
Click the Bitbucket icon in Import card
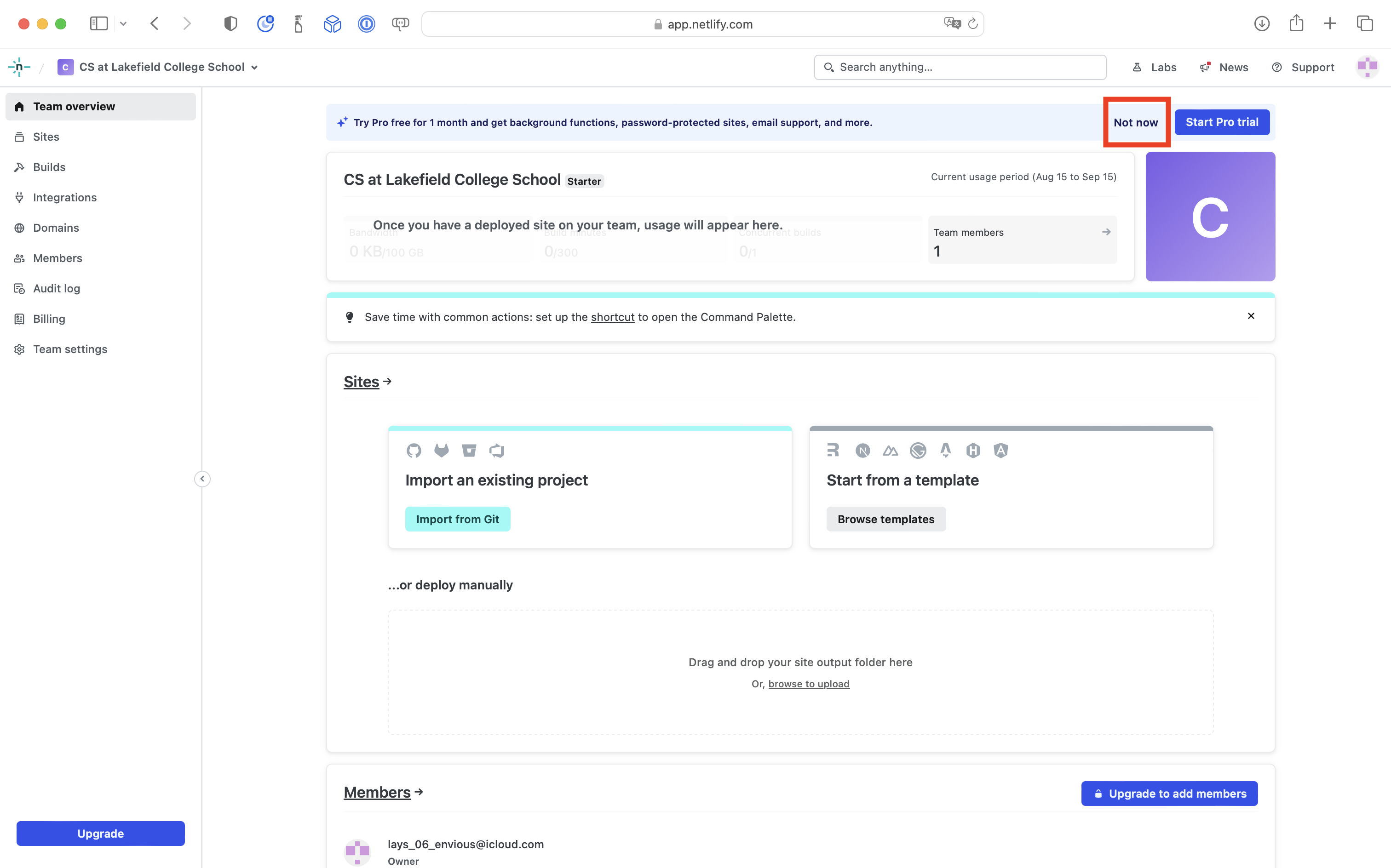pyautogui.click(x=469, y=451)
